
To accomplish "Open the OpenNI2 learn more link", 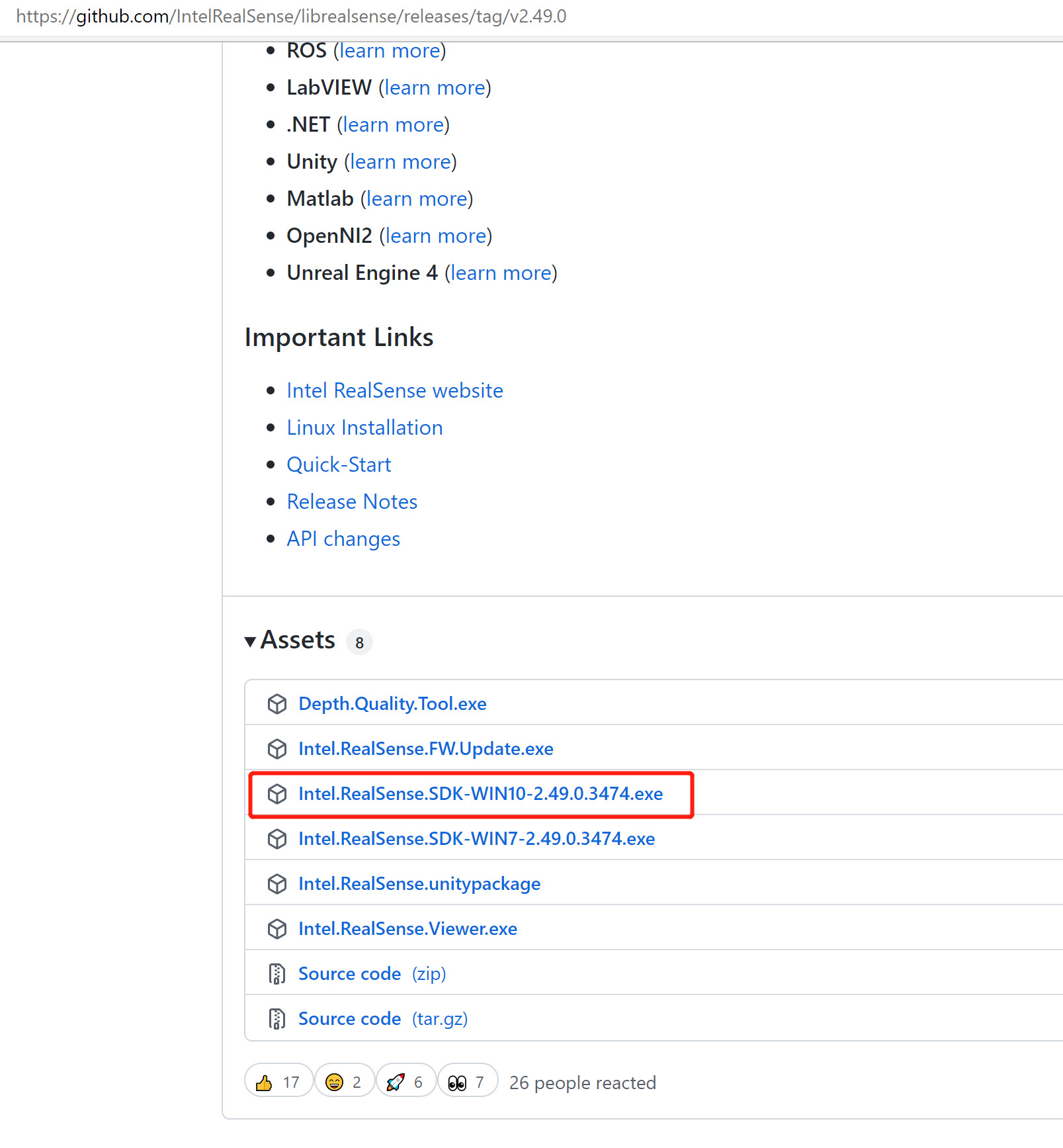I will point(437,236).
